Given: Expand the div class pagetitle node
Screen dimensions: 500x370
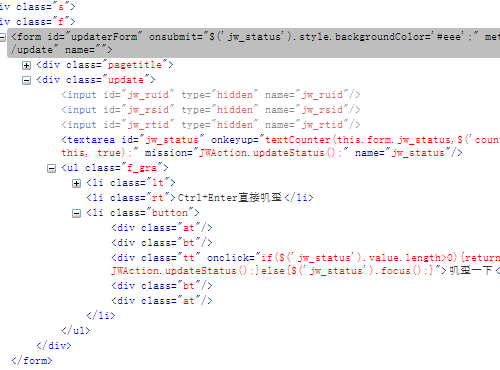Looking at the screenshot, I should pos(26,65).
